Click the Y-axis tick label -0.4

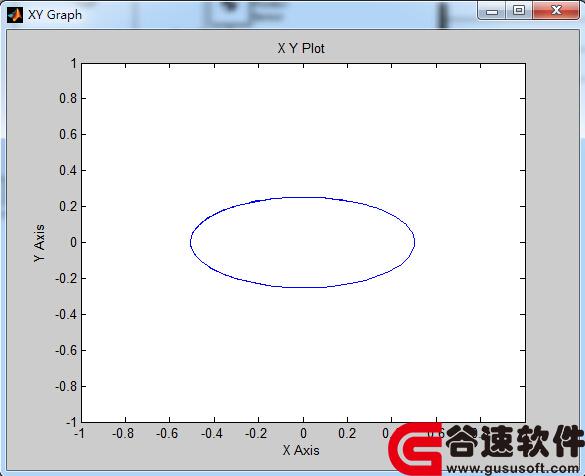66,314
